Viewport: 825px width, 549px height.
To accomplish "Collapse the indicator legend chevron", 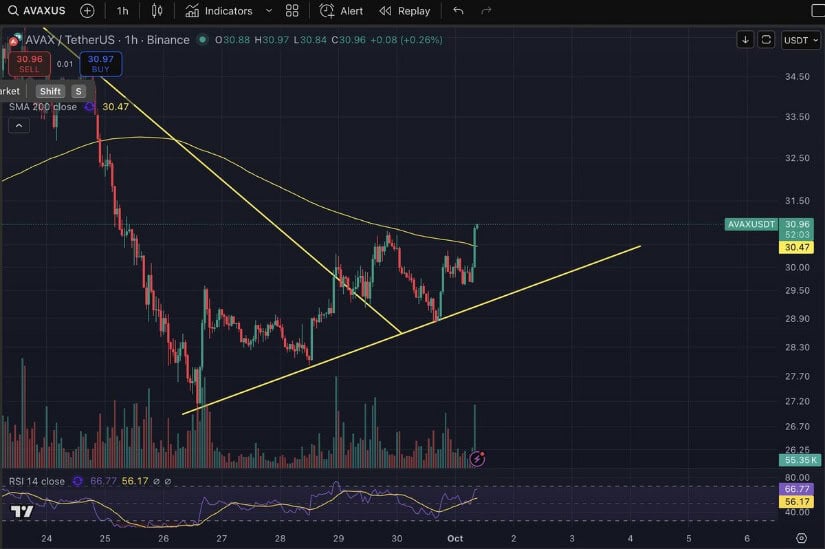I will click(x=19, y=126).
